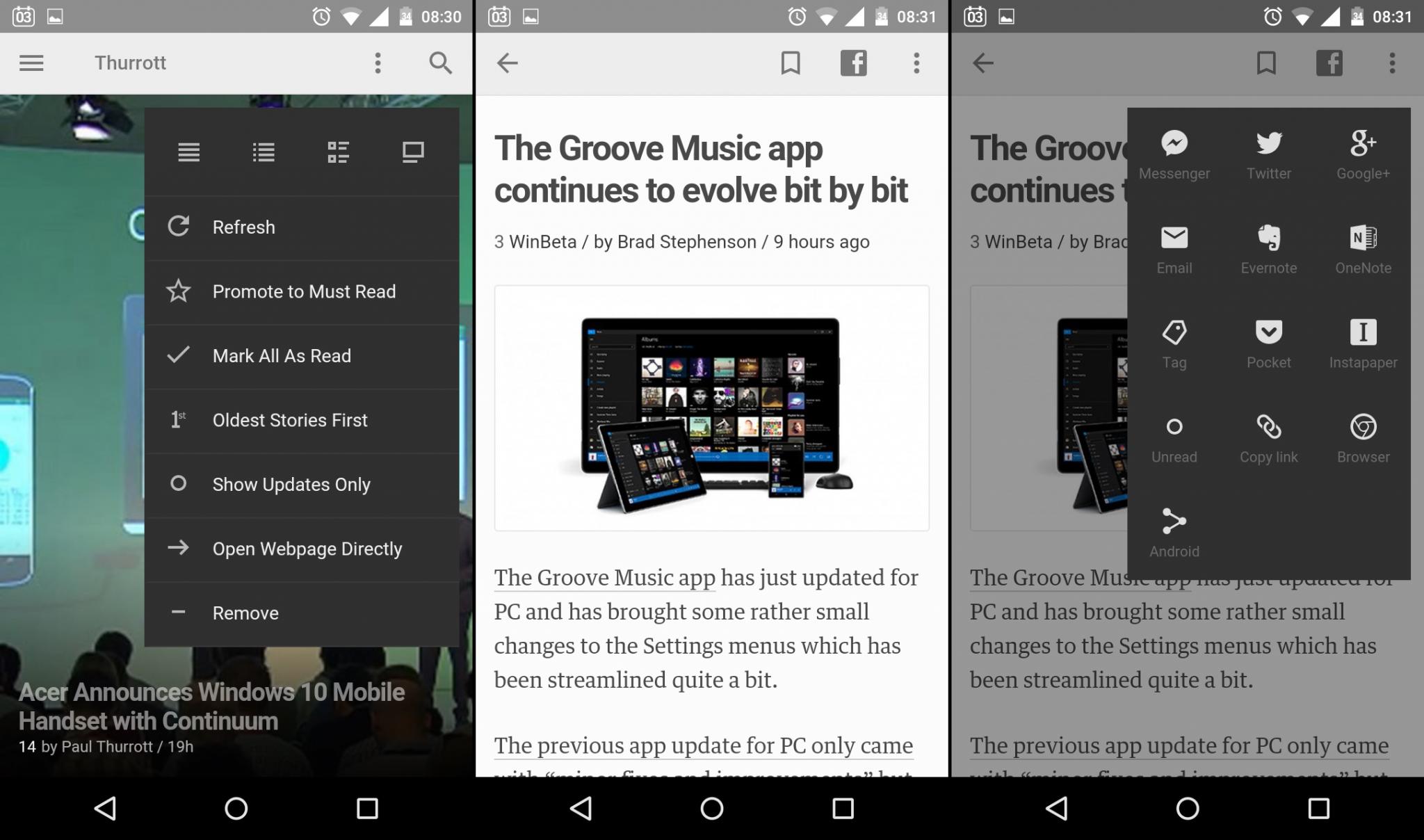Follow 'The Groove Music app' text link
Image resolution: width=1424 pixels, height=840 pixels.
(x=605, y=578)
